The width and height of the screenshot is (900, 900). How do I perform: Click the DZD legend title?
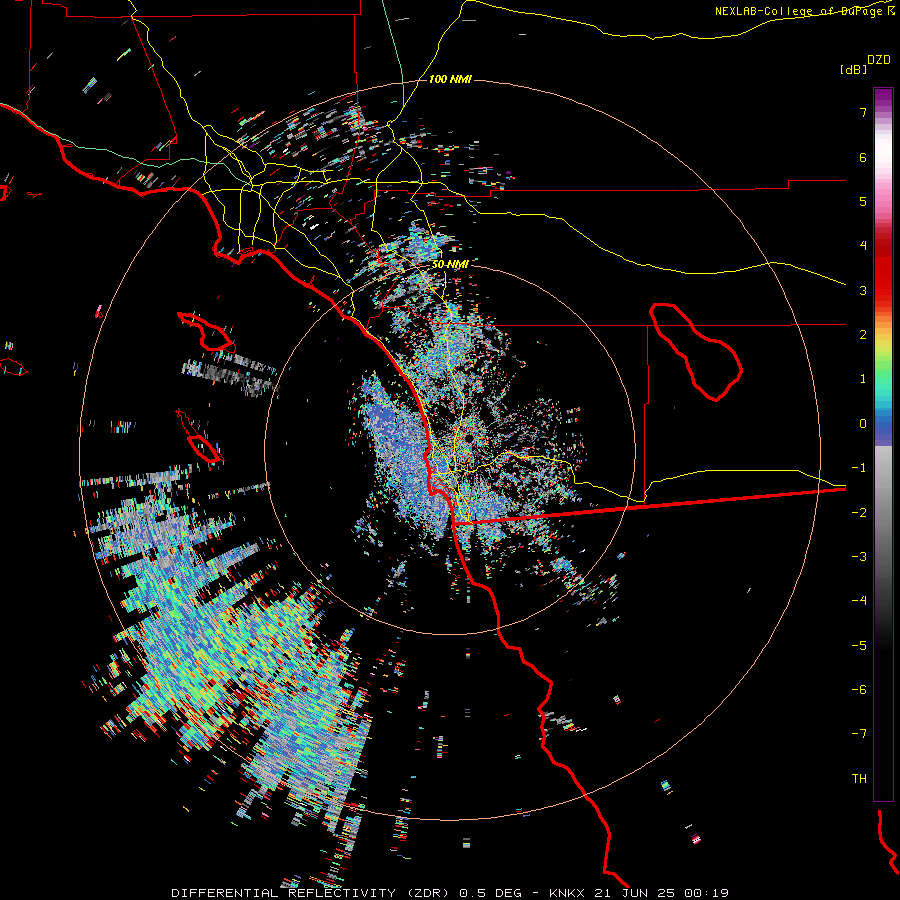(879, 60)
